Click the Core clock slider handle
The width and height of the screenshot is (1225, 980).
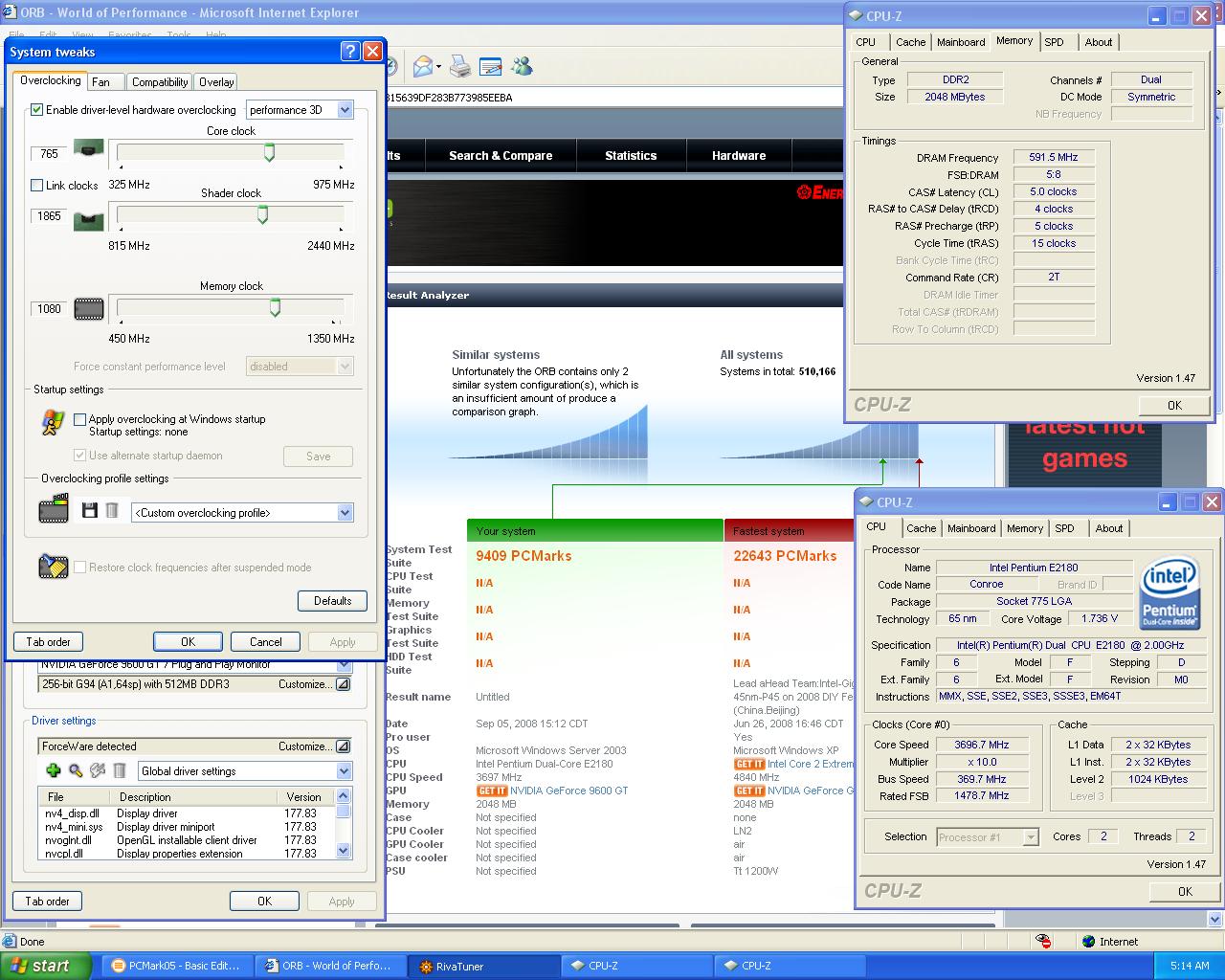click(x=269, y=151)
